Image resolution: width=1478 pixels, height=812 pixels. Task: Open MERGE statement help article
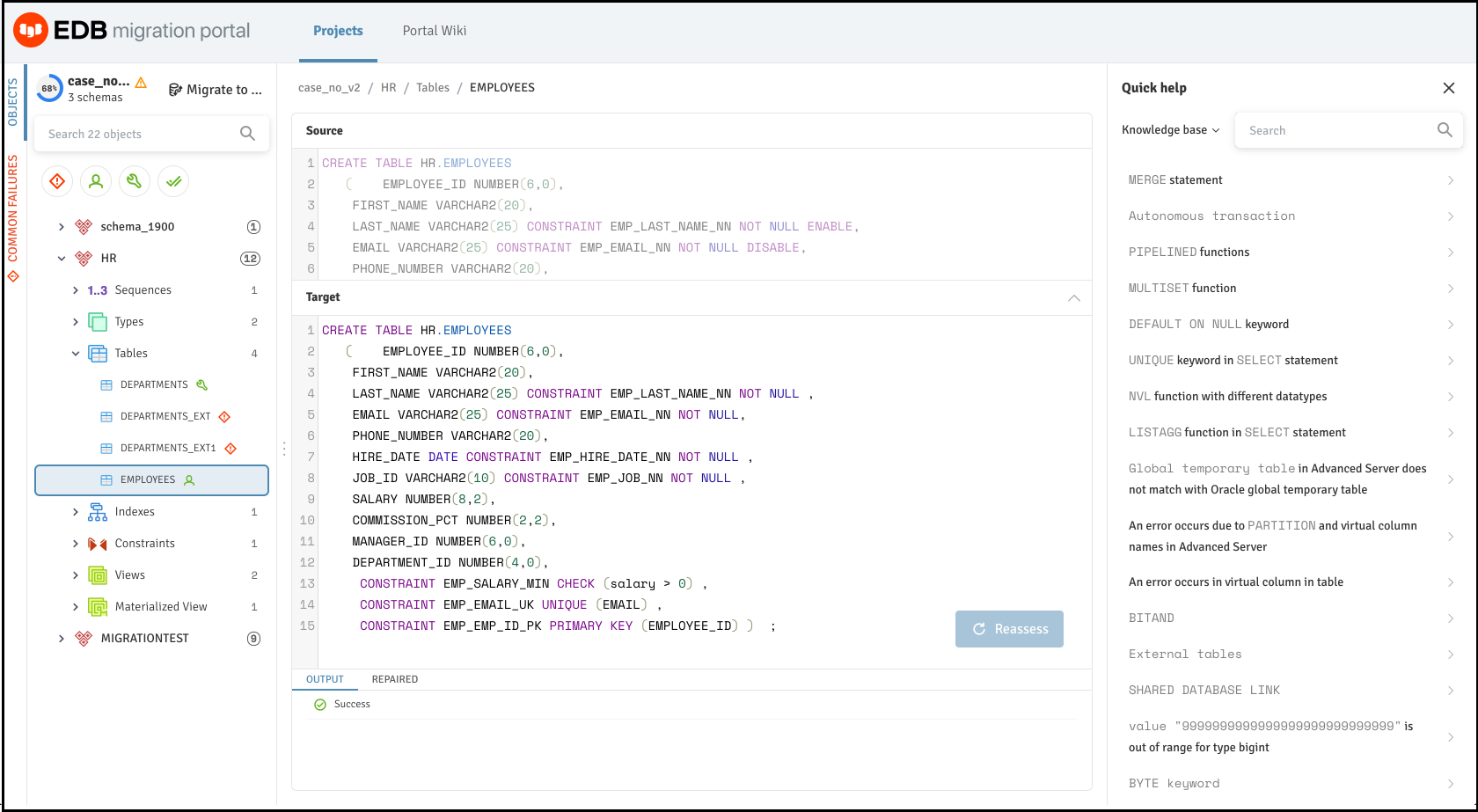(x=1291, y=180)
